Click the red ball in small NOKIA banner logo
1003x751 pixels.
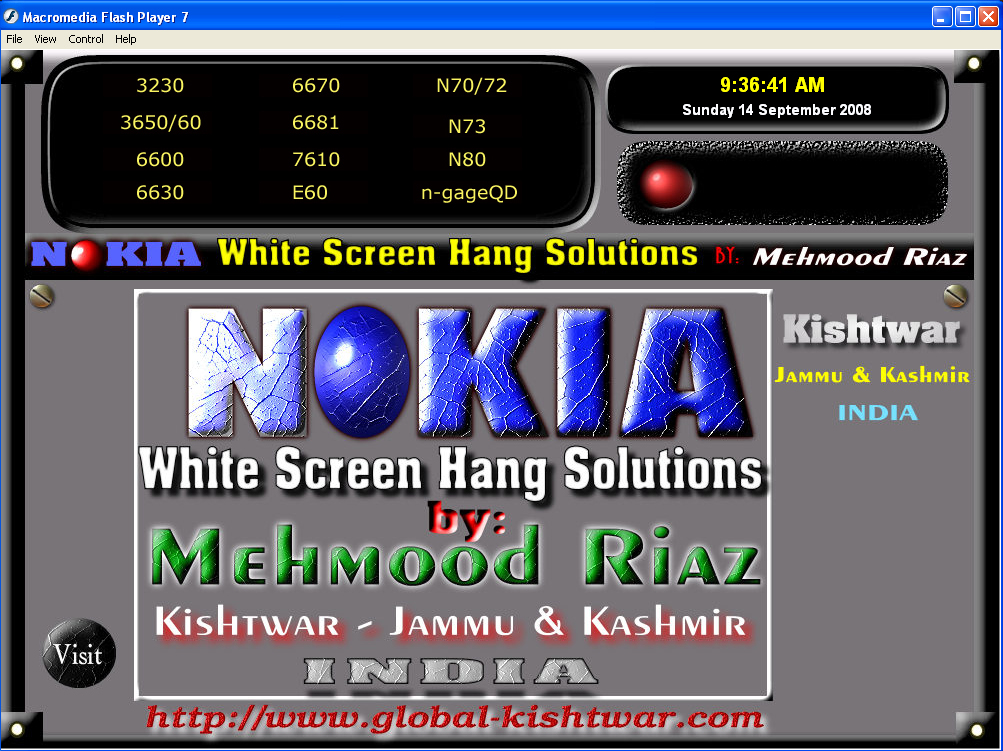[x=86, y=255]
